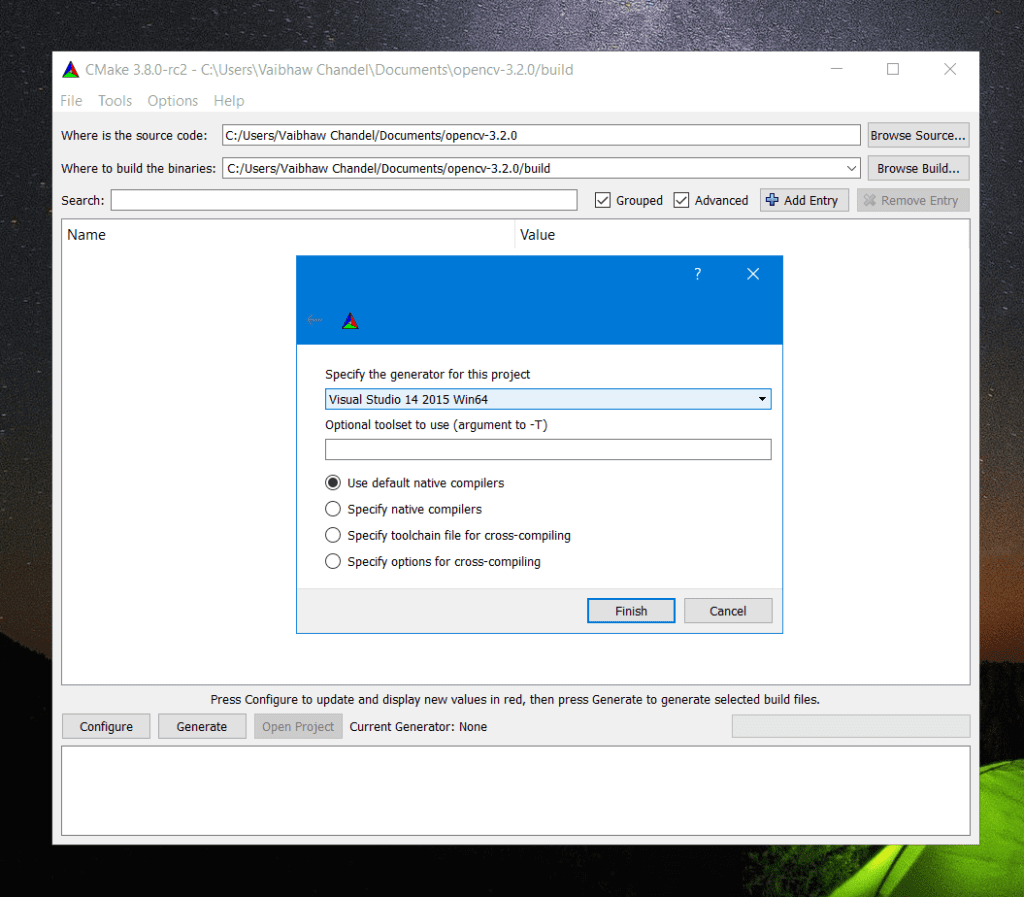Click the Finish button
This screenshot has height=897, width=1024.
pyautogui.click(x=631, y=610)
